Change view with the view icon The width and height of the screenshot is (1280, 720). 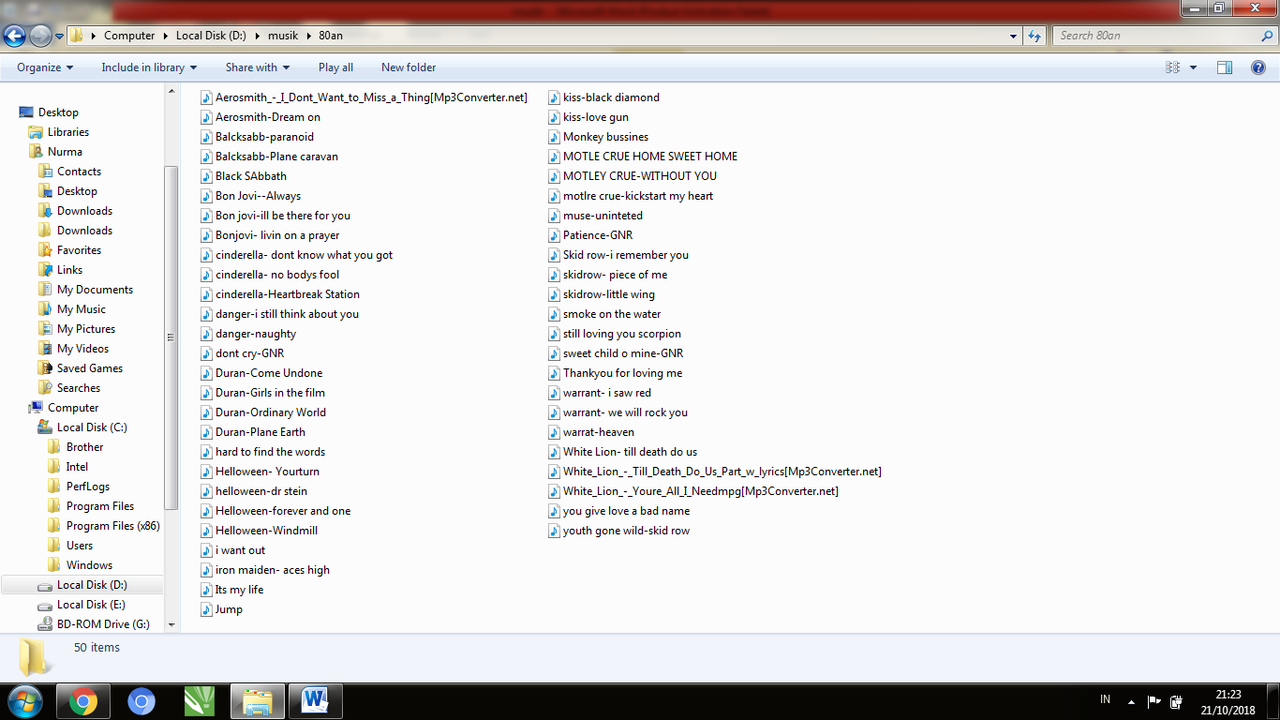pyautogui.click(x=1173, y=67)
